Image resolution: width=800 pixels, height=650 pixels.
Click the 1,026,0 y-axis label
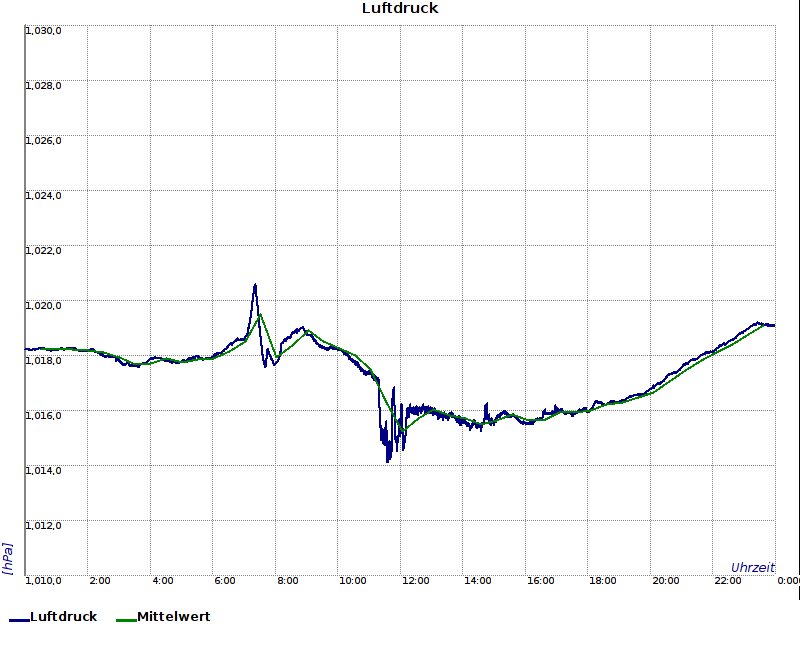pyautogui.click(x=43, y=141)
